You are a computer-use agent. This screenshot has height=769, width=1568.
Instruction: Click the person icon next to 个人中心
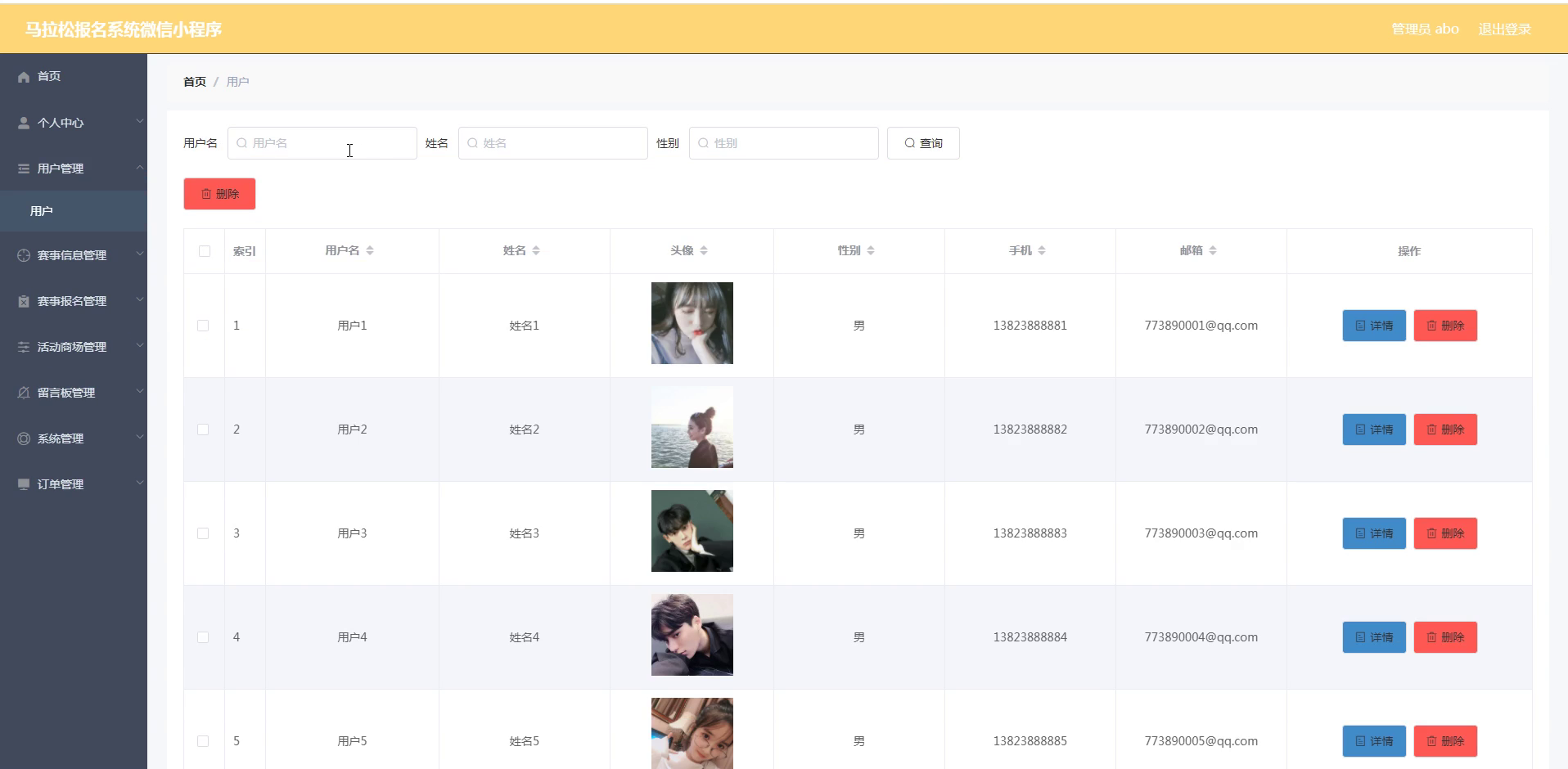point(24,123)
